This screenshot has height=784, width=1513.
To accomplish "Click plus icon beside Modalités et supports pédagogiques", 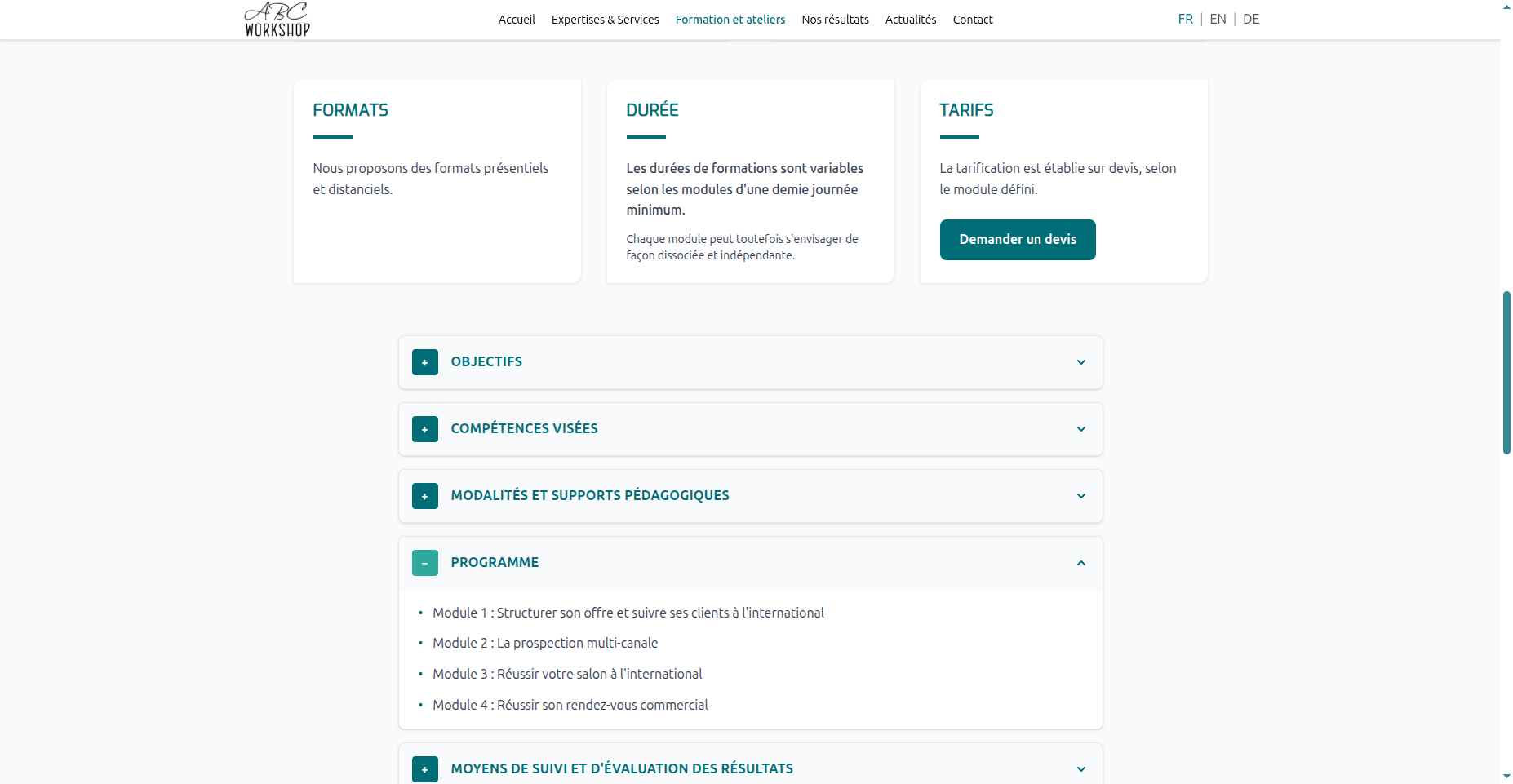I will [x=424, y=496].
